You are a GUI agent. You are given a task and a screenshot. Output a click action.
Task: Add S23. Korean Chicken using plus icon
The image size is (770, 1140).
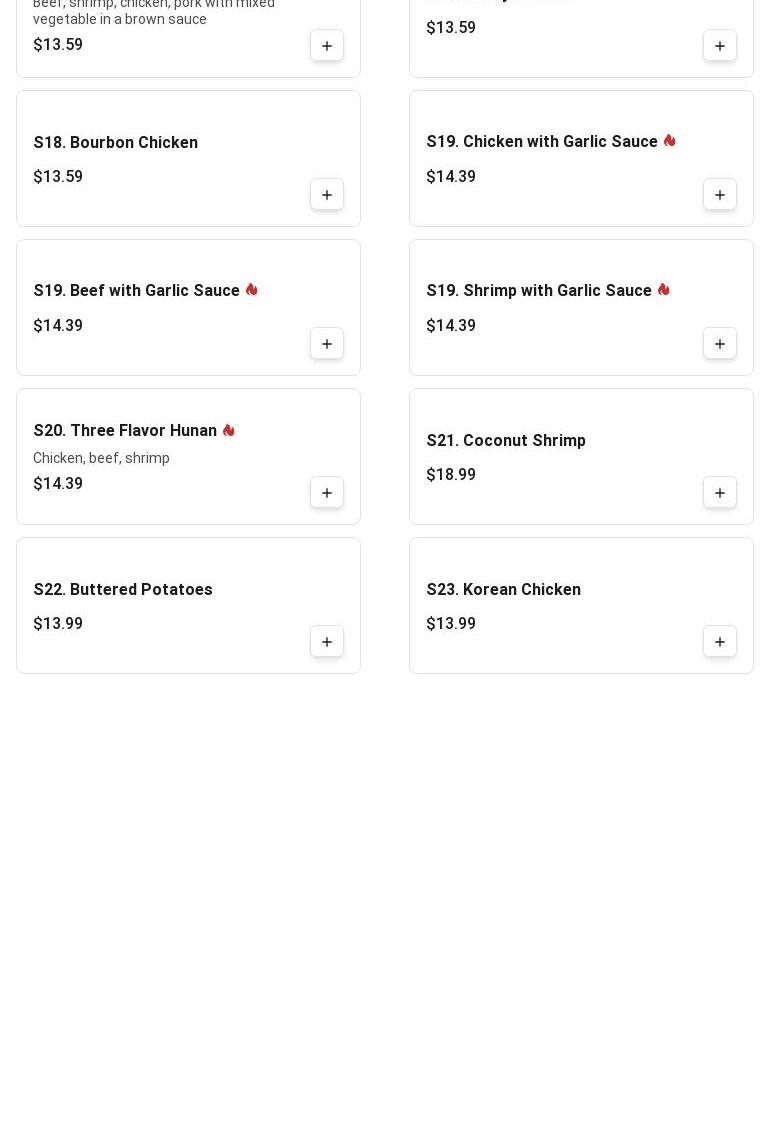coord(719,642)
